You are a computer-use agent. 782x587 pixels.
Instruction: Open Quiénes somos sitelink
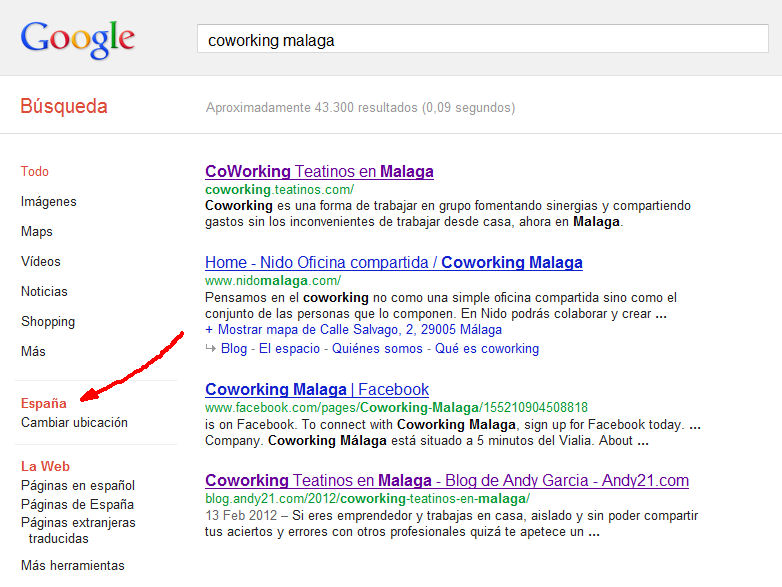point(377,349)
